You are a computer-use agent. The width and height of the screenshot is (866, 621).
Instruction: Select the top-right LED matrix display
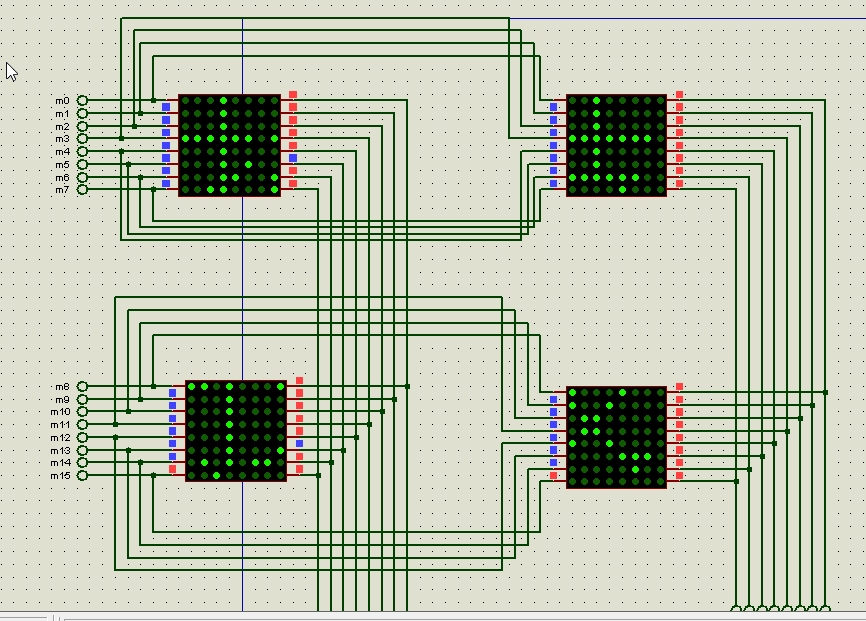point(616,146)
